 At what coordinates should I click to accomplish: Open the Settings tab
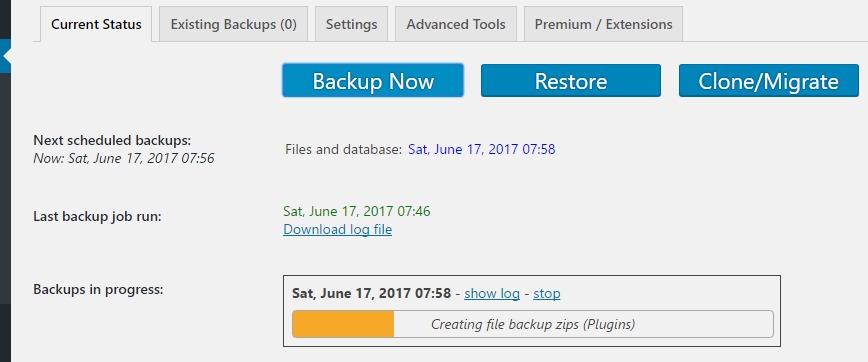coord(352,24)
